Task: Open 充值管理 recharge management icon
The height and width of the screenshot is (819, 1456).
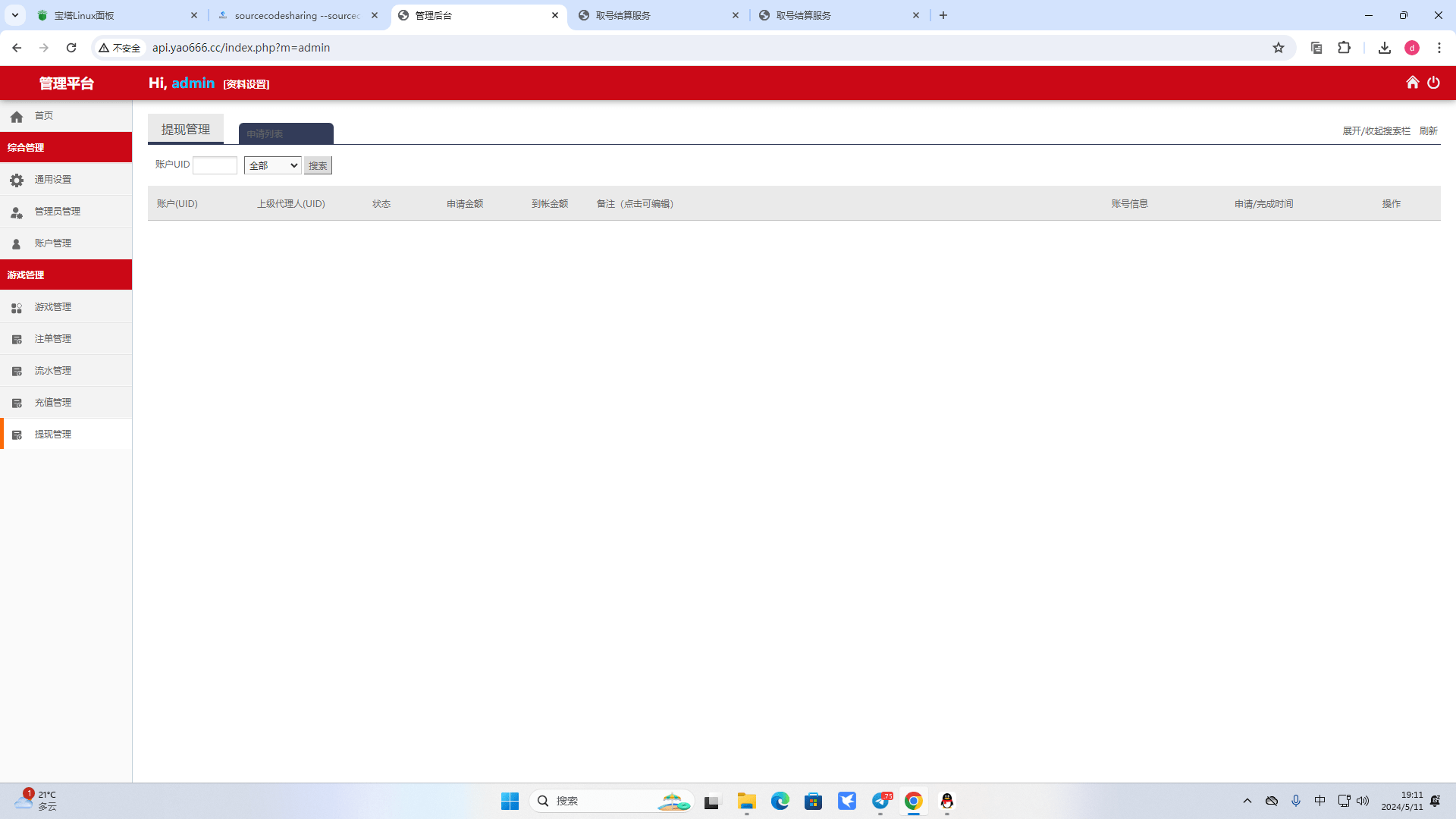Action: click(16, 402)
